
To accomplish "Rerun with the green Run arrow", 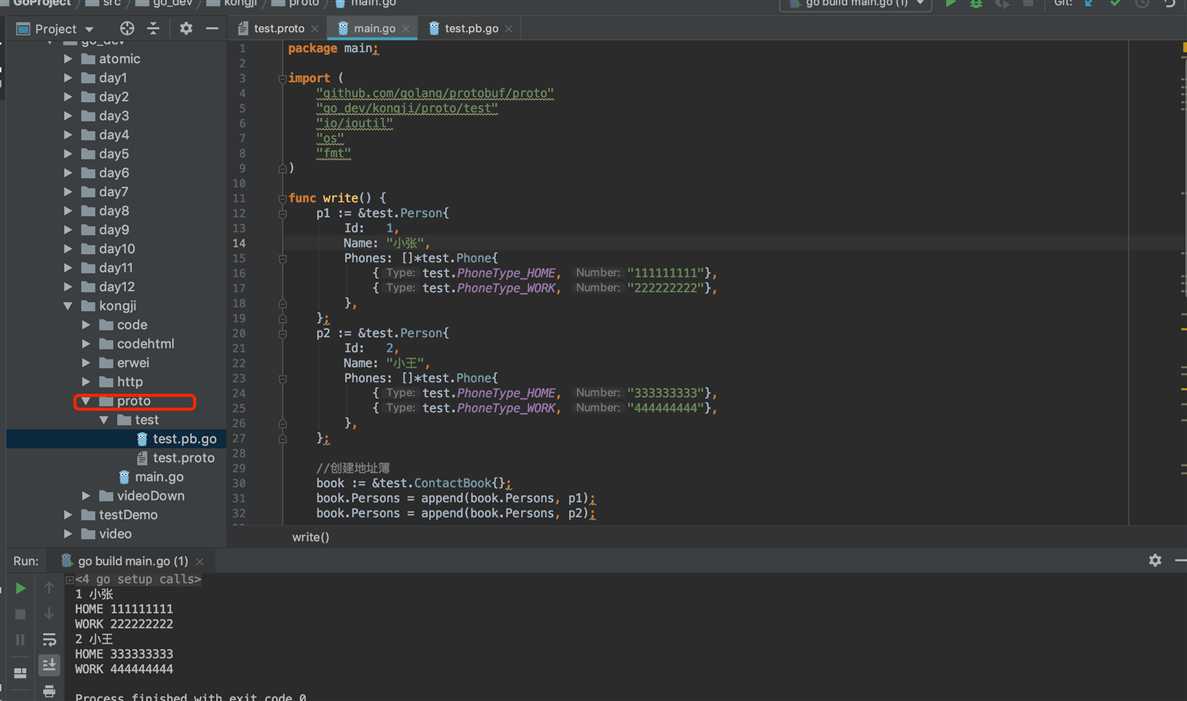I will [20, 588].
